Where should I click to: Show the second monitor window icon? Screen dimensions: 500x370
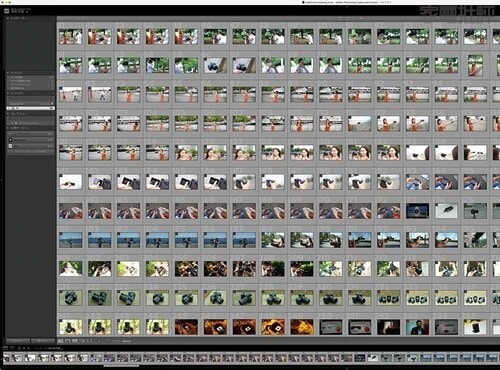pos(11,348)
